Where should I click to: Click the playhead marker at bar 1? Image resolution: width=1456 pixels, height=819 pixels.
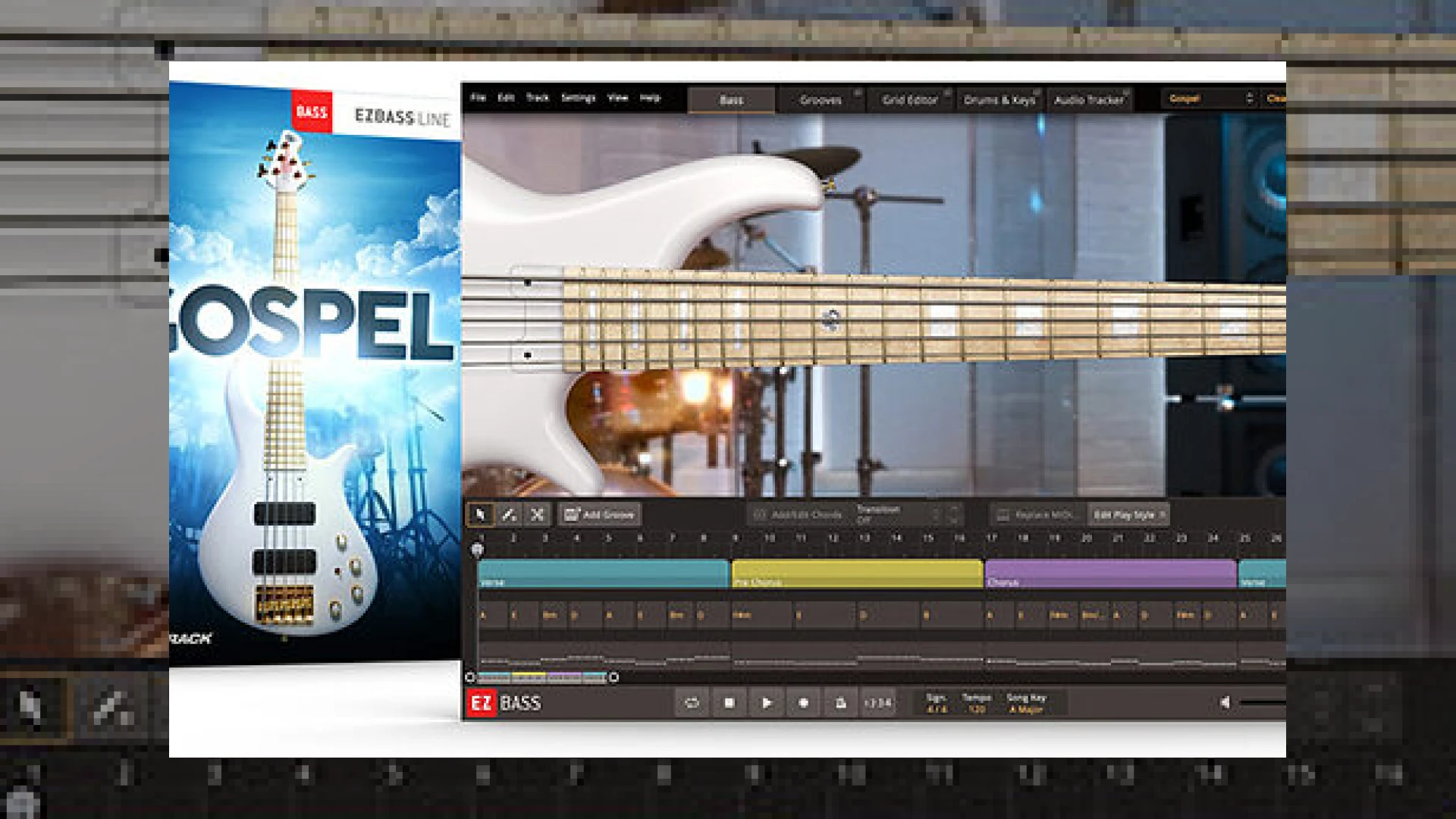(x=478, y=551)
